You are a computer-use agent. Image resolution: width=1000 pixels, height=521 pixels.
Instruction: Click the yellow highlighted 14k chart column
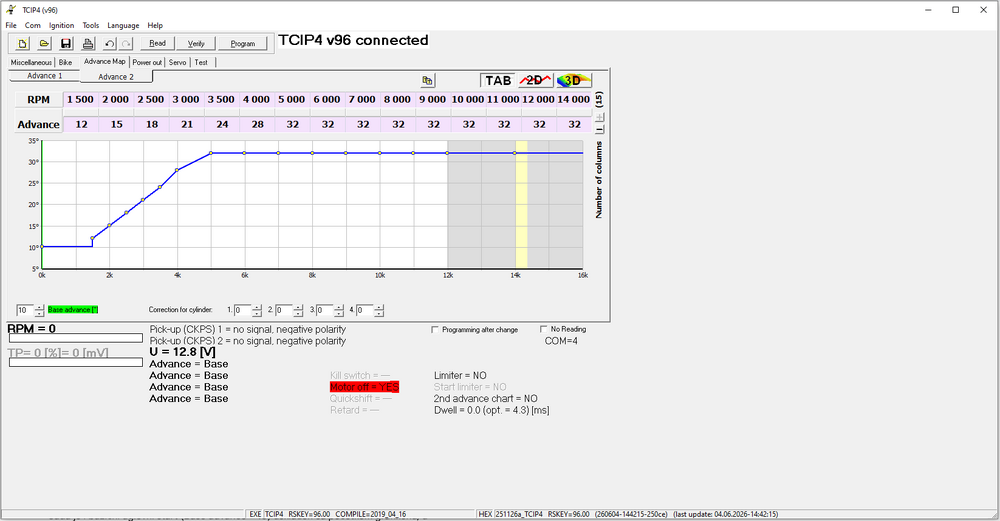(521, 204)
